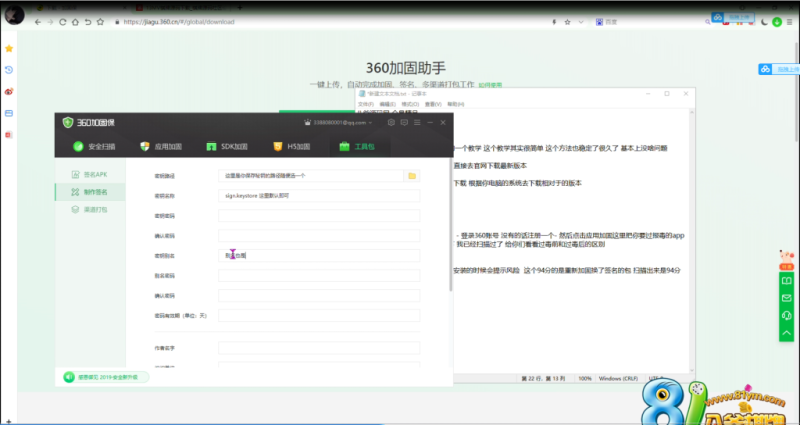This screenshot has height=425, width=800.
Task: Click the 100% zoom value in Notepad status bar
Action: (585, 379)
